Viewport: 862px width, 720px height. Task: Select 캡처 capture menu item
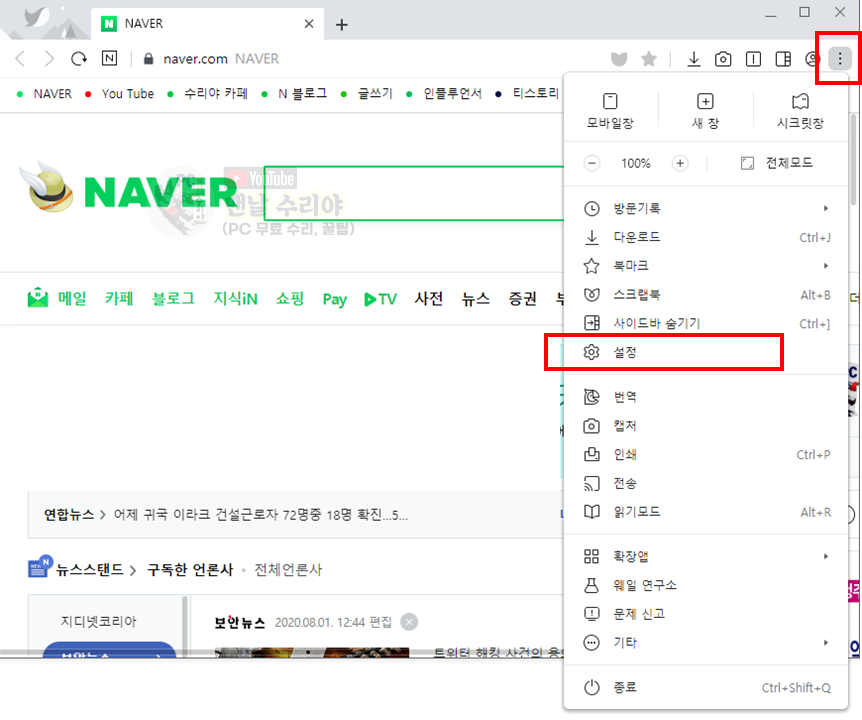click(x=706, y=426)
